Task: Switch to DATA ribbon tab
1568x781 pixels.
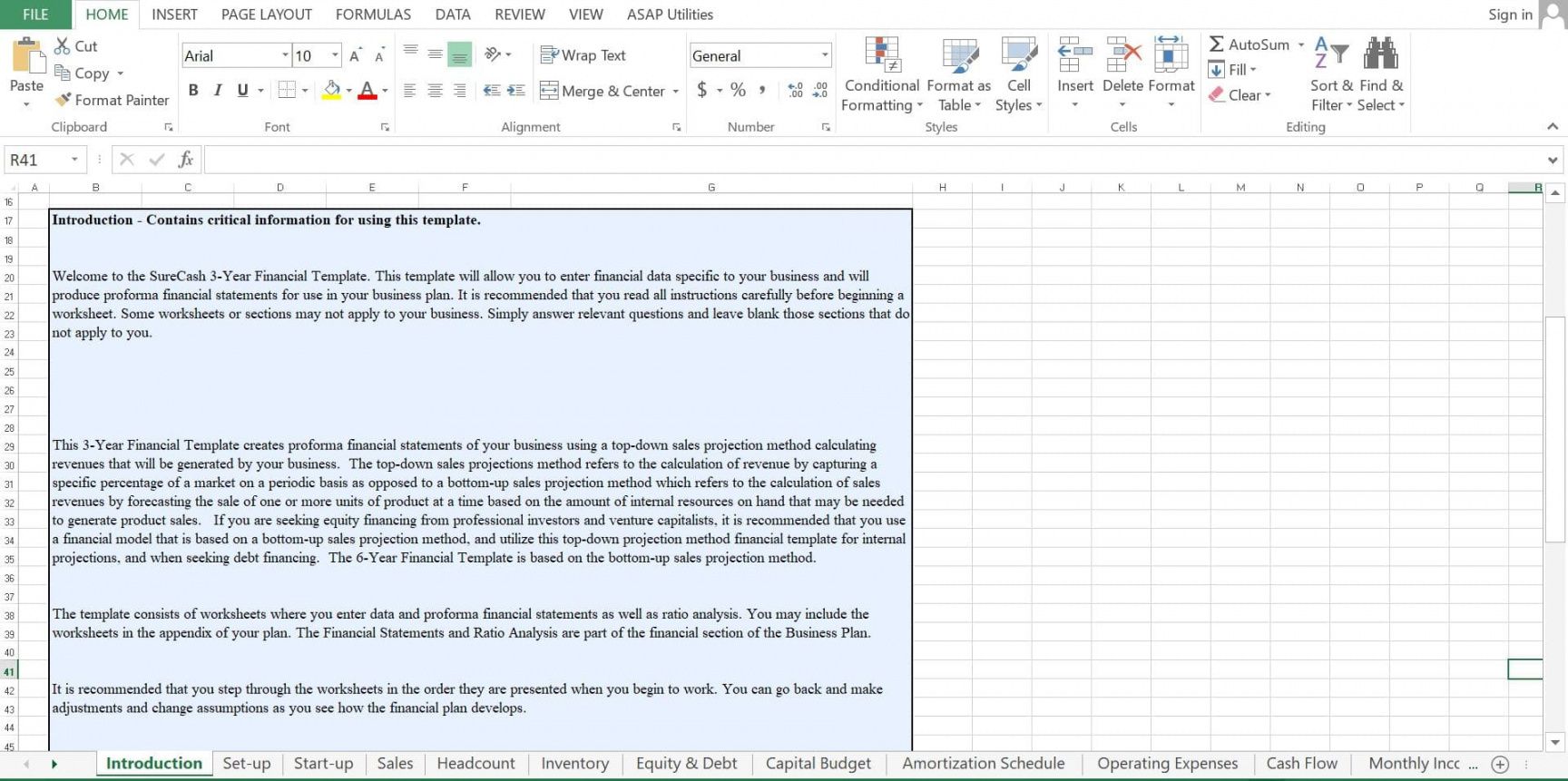Action: point(453,15)
